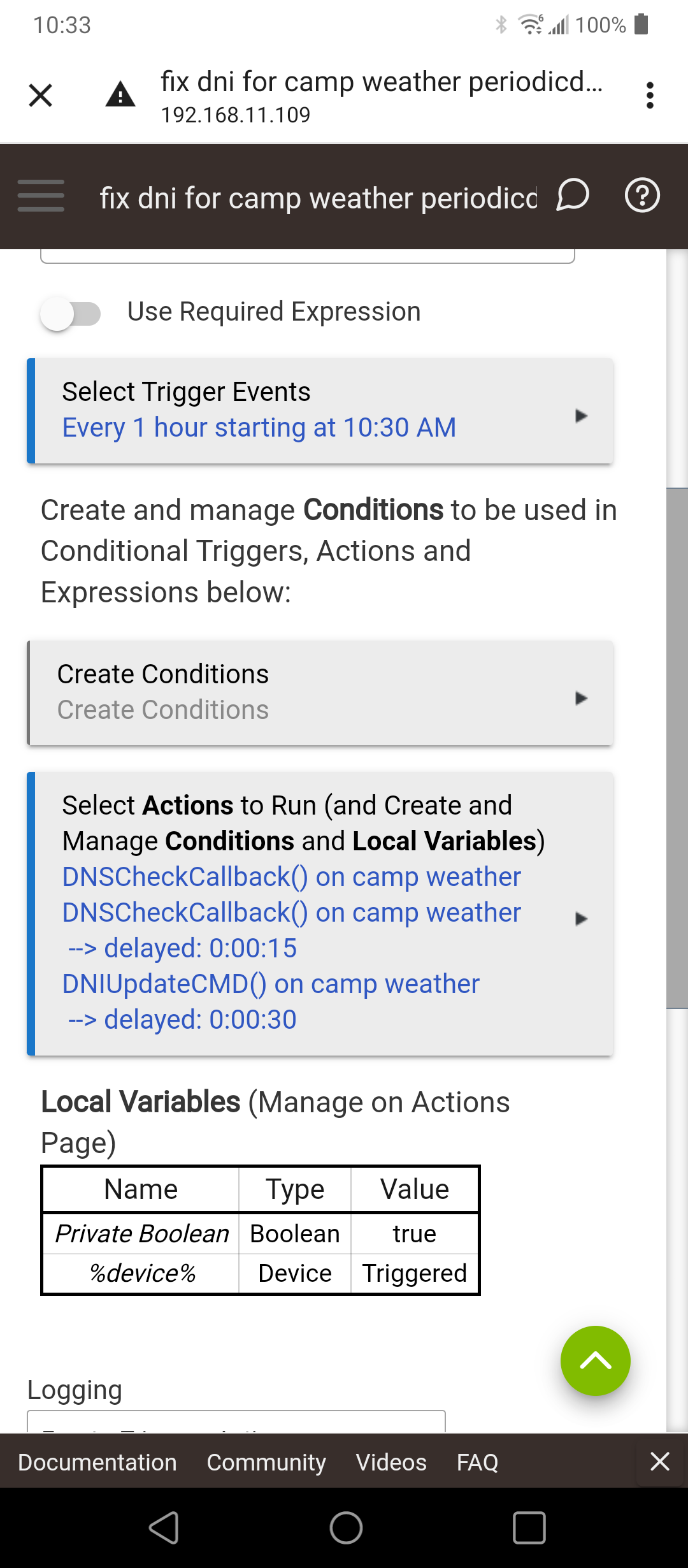Close the browser tab with the X
This screenshot has width=688, height=1568.
pos(41,96)
